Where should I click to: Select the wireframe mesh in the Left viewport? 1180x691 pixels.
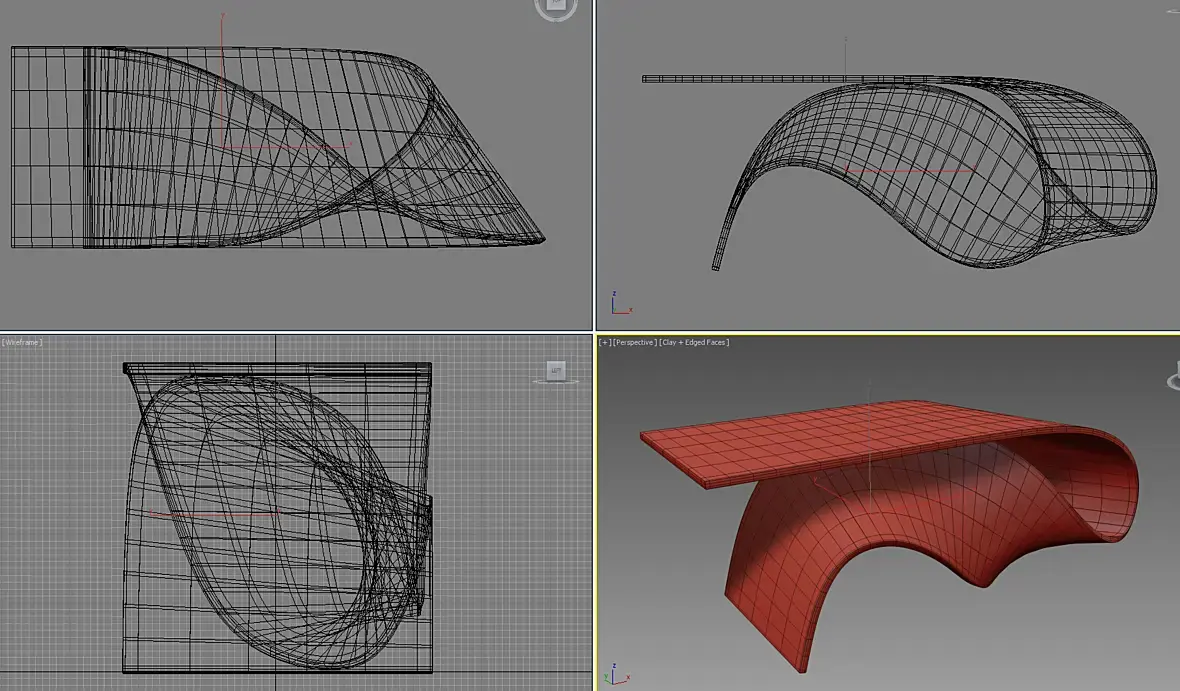pos(278,517)
